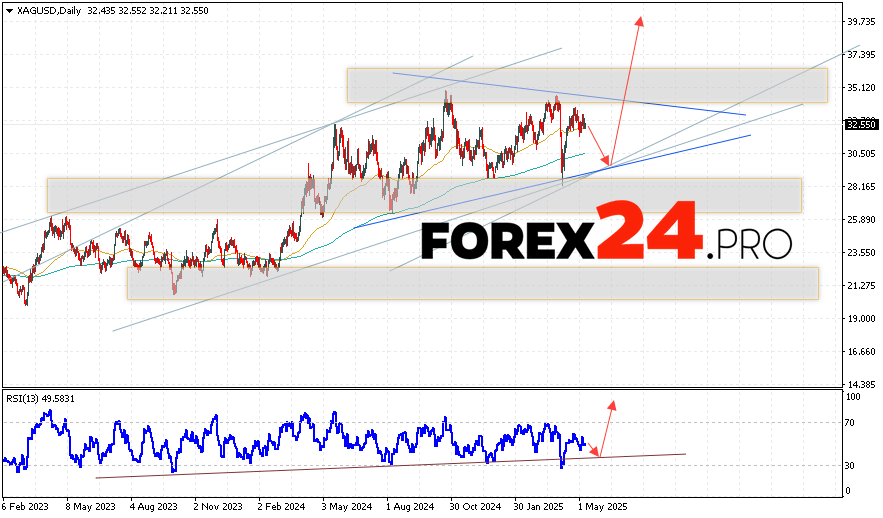Click the 25.890 price axis label
This screenshot has height=518, width=883.
(862, 220)
